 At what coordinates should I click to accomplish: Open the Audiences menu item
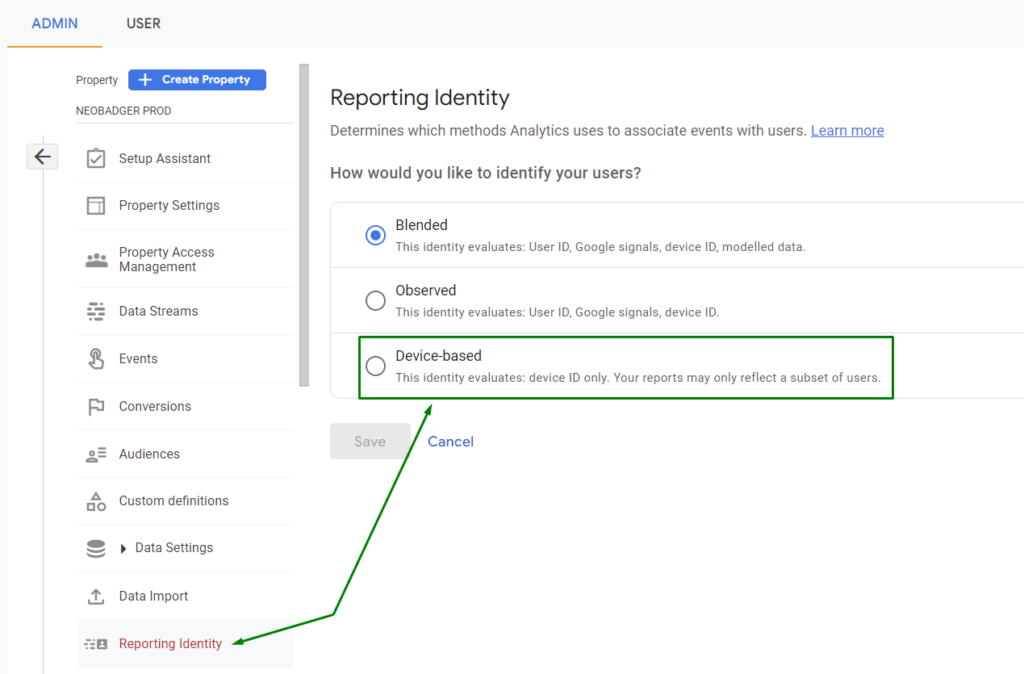tap(185, 454)
